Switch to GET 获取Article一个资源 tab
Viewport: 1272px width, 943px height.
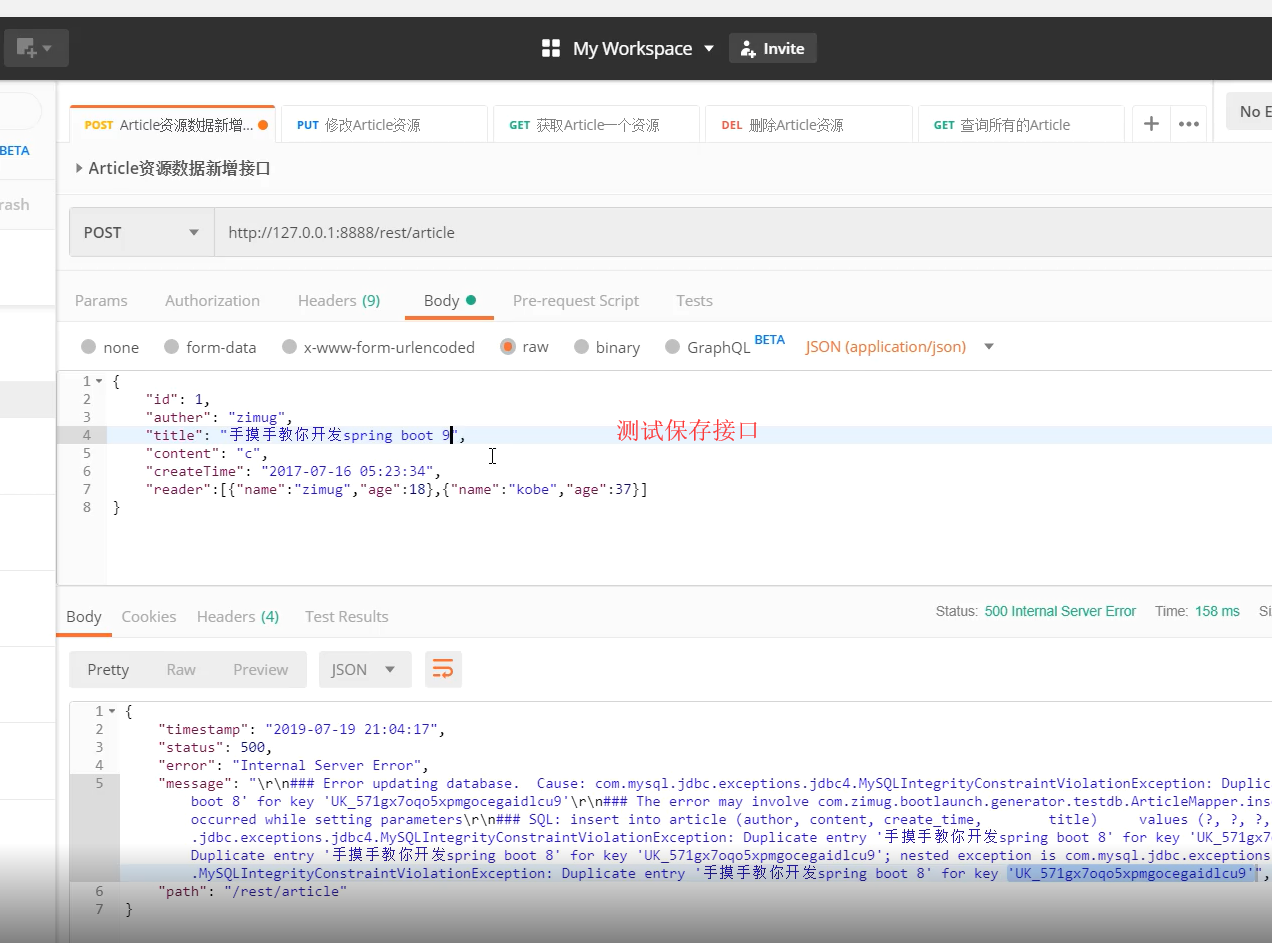596,125
